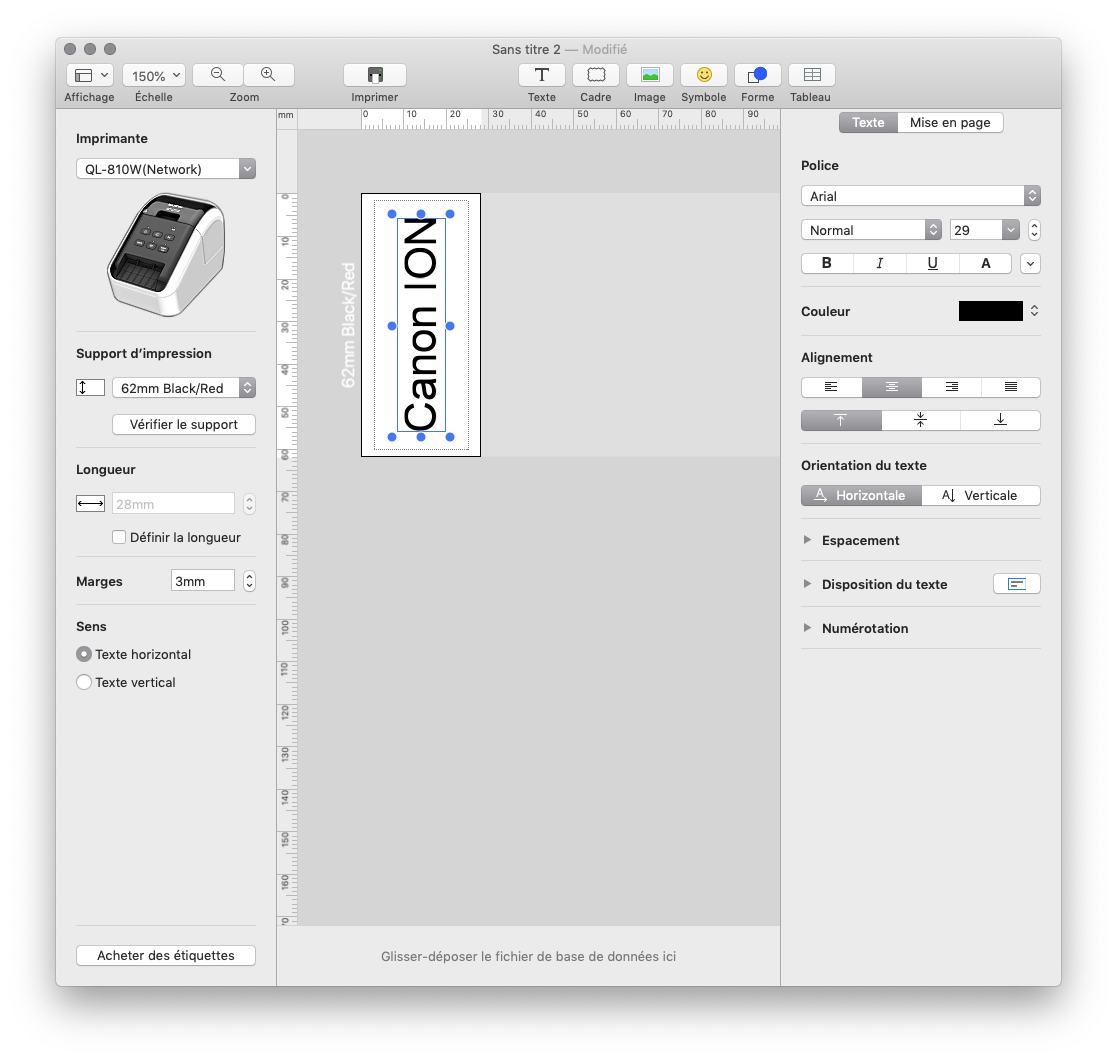Open the Symbole smiley picker
Image resolution: width=1117 pixels, height=1060 pixels.
click(x=704, y=75)
